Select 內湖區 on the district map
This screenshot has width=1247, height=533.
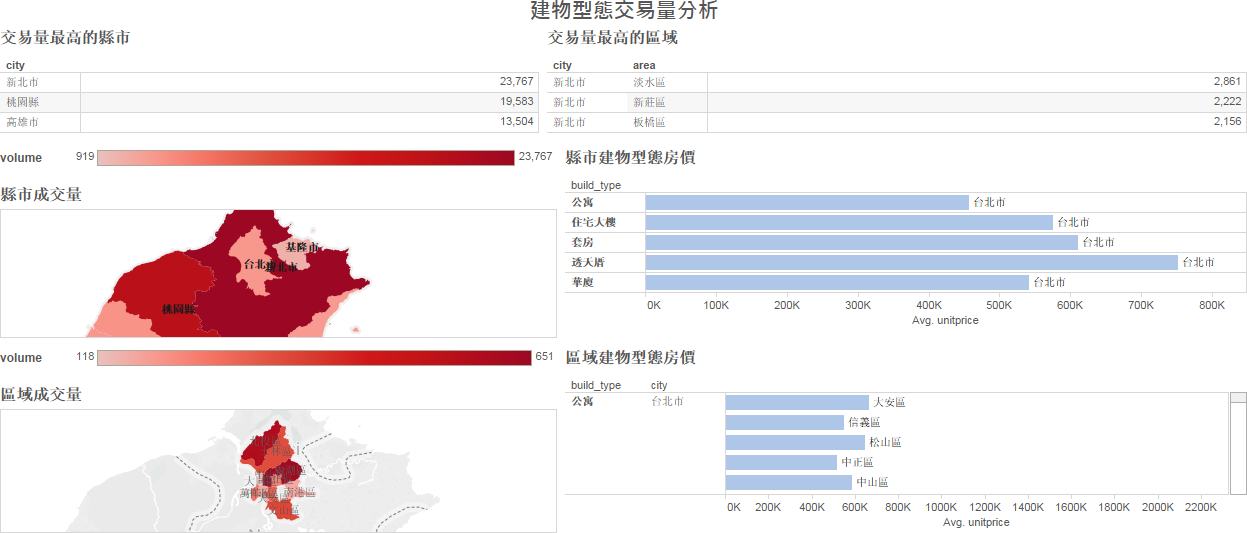tap(288, 470)
